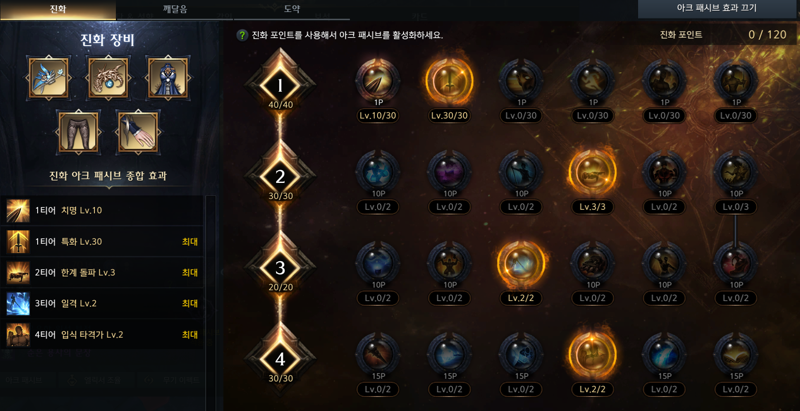Click the glowing 특화 node at Lv.30/30
This screenshot has width=800, height=411.
tap(449, 81)
